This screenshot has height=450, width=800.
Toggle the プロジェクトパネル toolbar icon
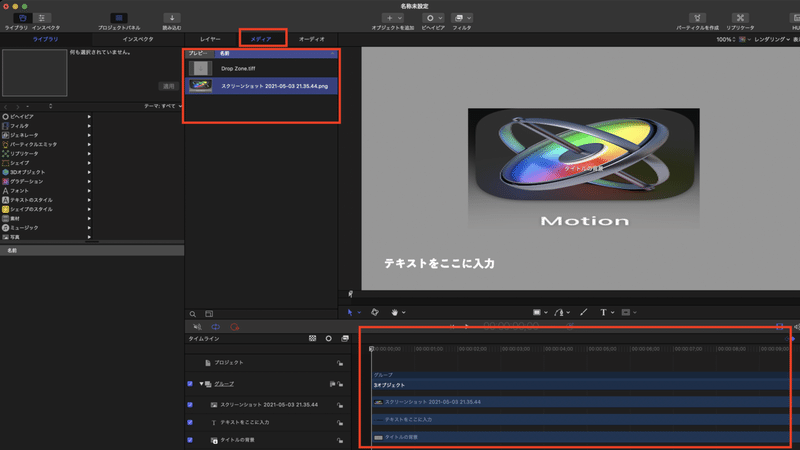119,18
